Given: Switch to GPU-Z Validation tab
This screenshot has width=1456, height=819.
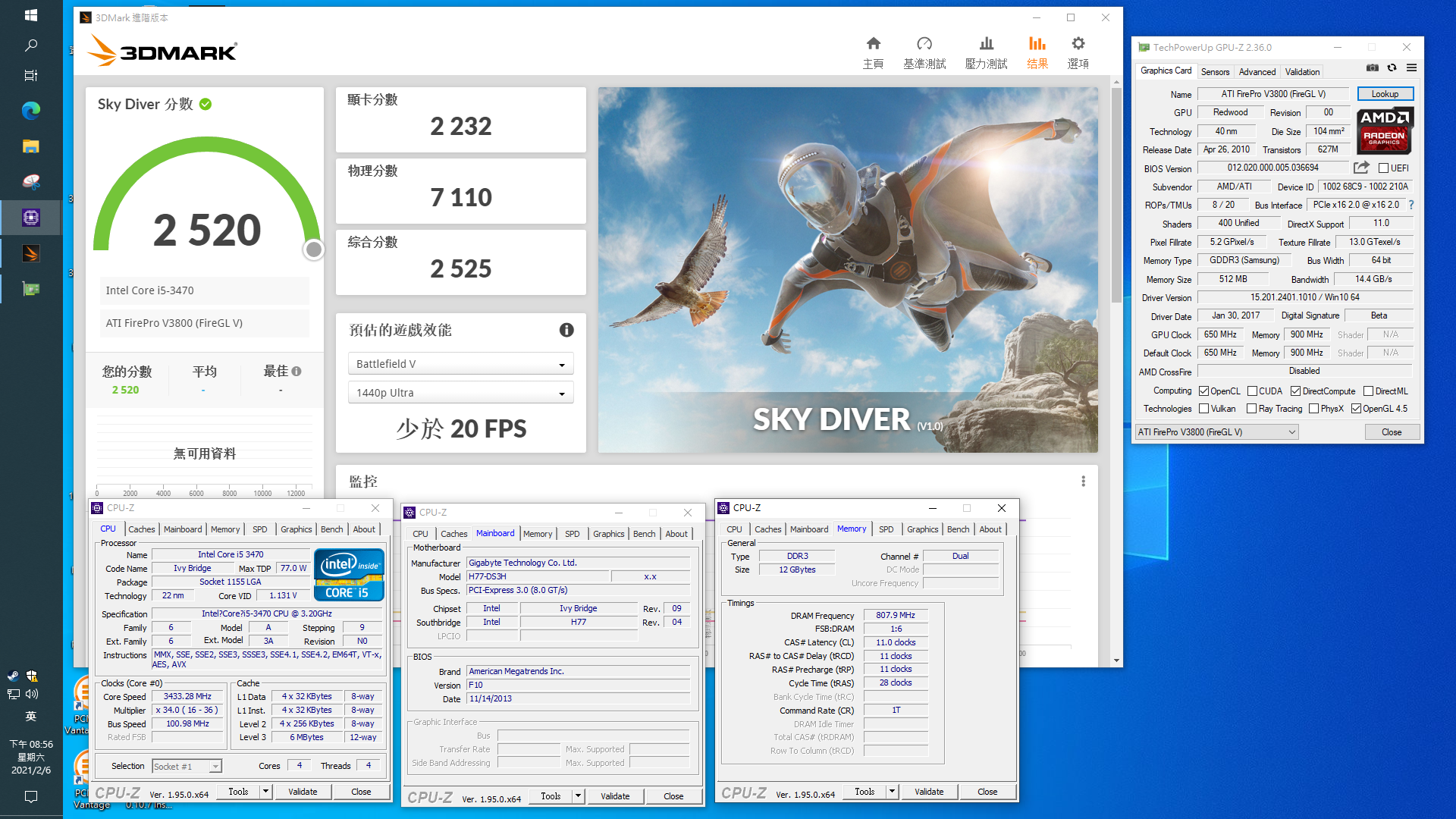Looking at the screenshot, I should 1302,72.
